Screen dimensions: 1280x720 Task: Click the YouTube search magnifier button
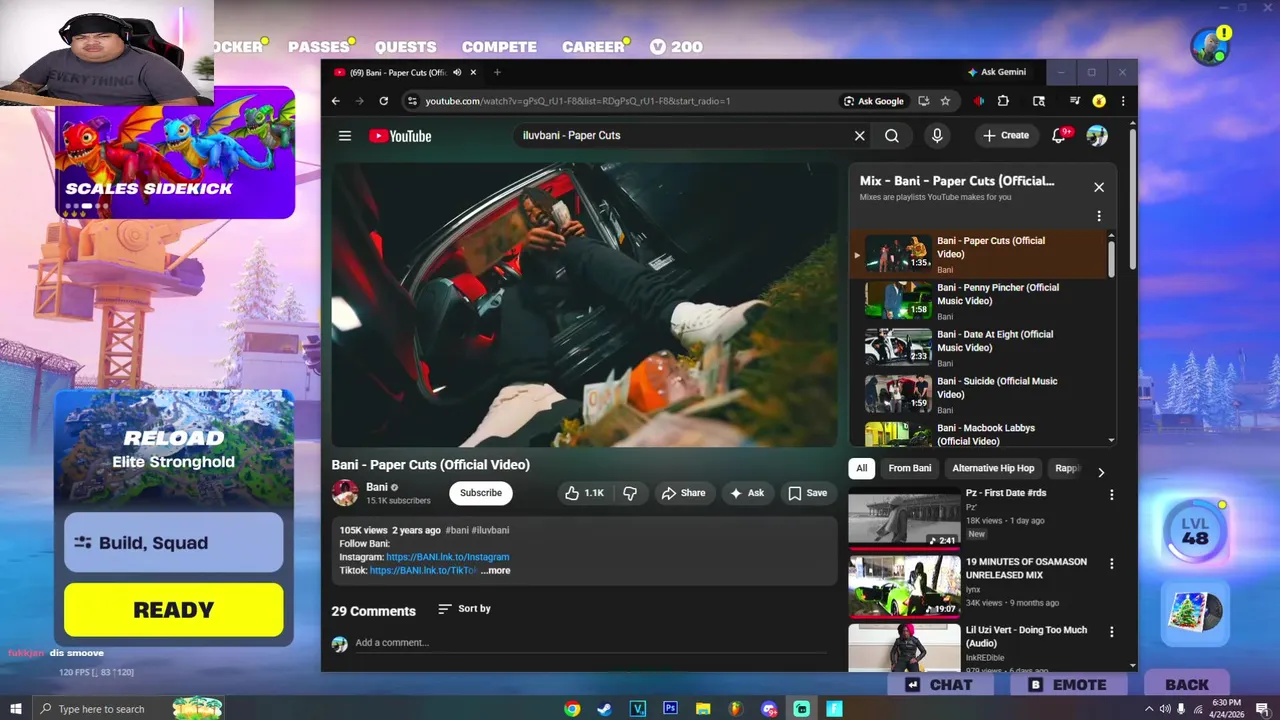point(892,136)
